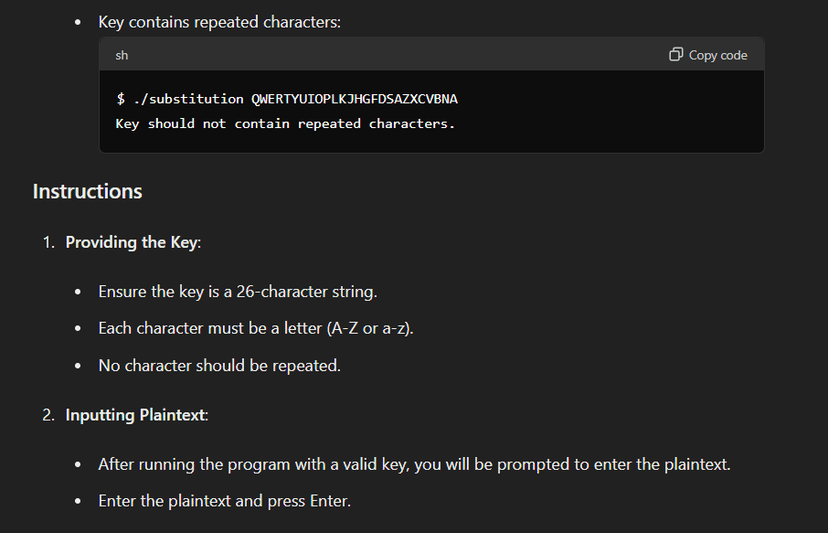Click the repeated characters error output line
Viewport: 828px width, 533px height.
point(285,124)
